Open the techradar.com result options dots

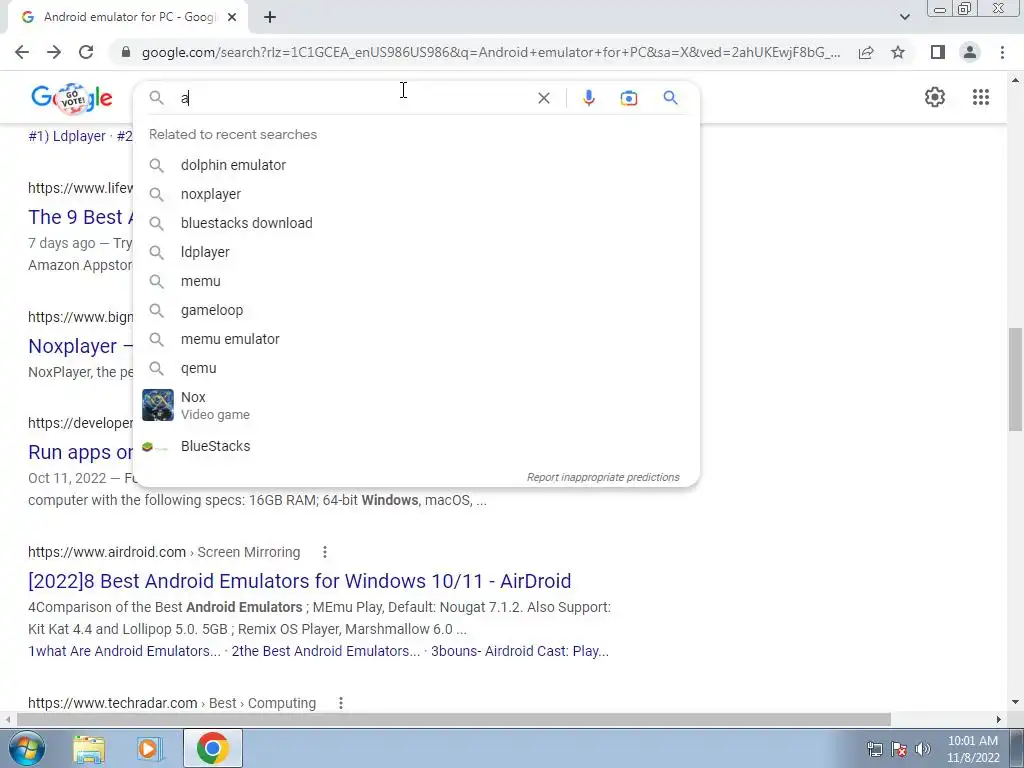340,703
